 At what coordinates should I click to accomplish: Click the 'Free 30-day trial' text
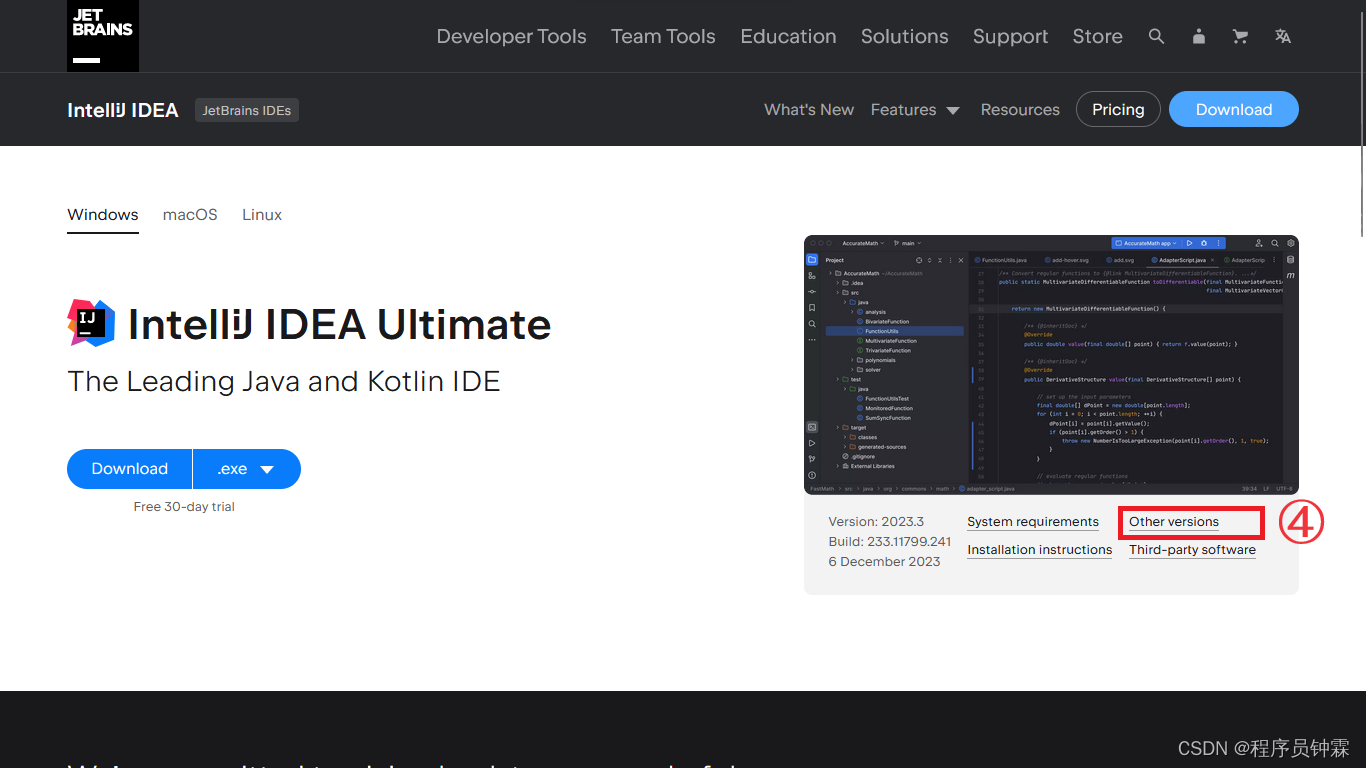pos(184,507)
